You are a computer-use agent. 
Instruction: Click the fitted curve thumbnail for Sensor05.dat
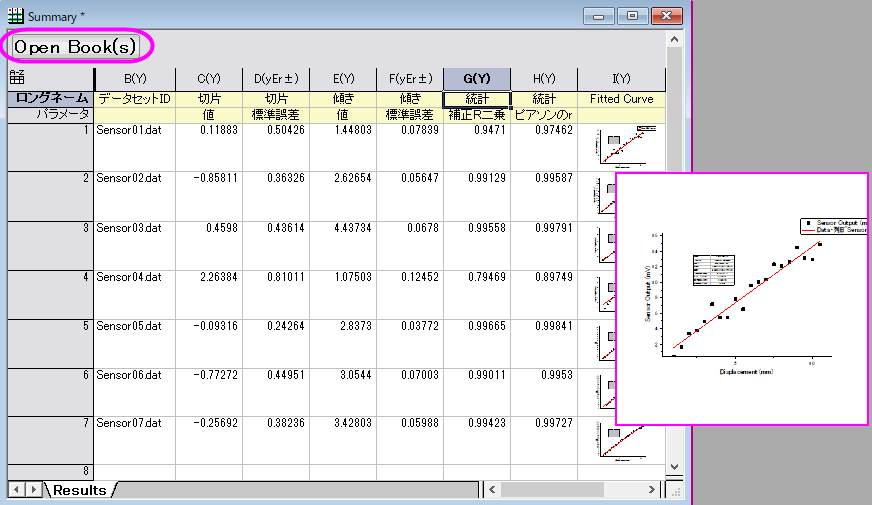[606, 343]
